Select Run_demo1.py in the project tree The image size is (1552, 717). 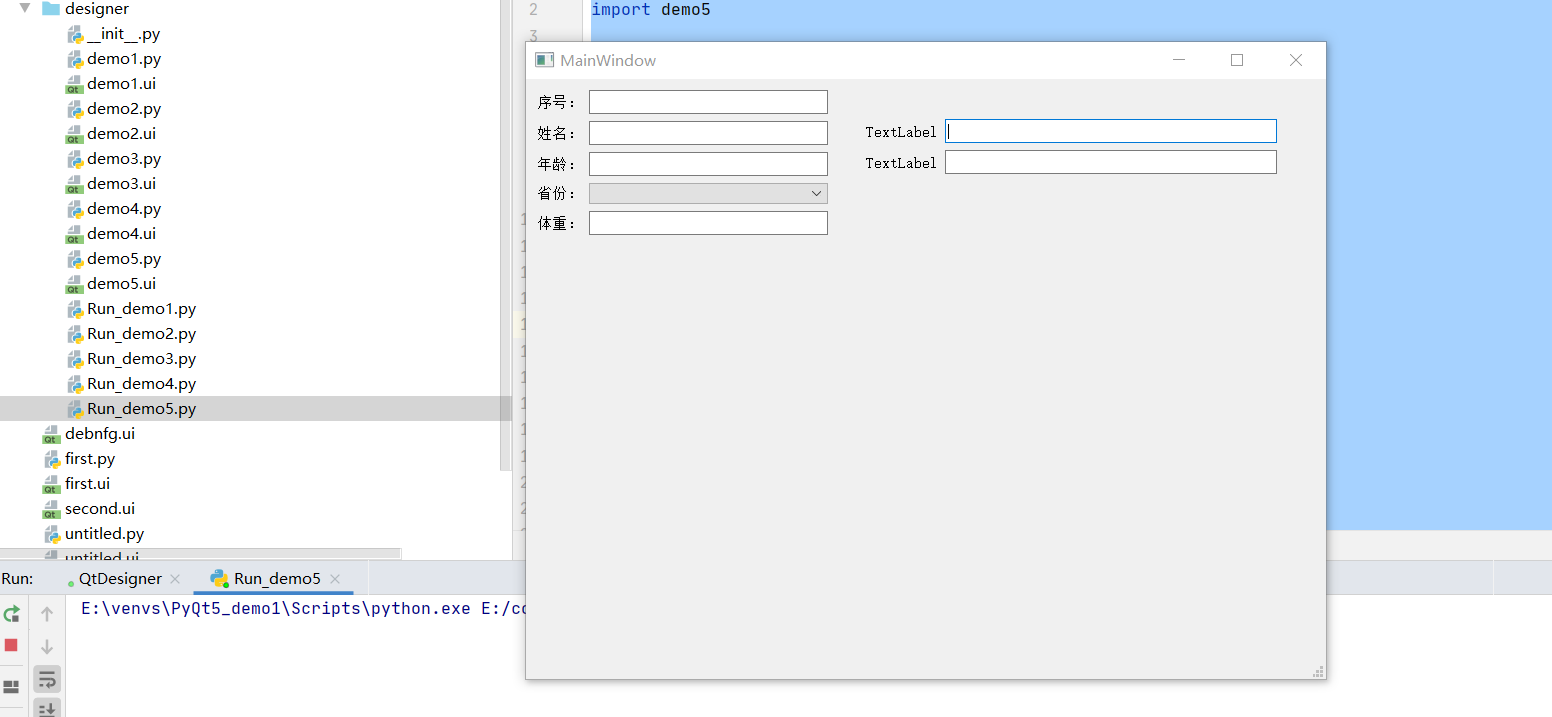tap(141, 309)
